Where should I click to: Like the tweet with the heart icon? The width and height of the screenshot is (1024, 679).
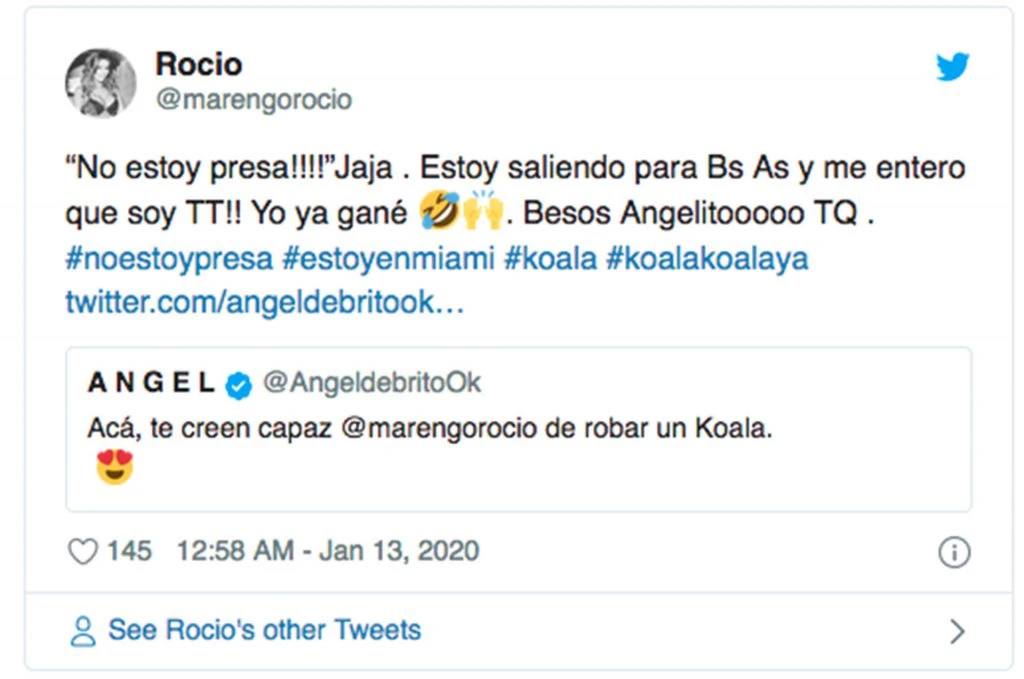tap(82, 551)
